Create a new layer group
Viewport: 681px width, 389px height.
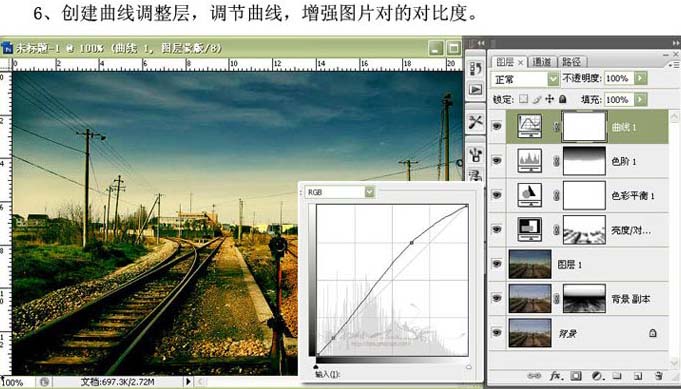617,376
